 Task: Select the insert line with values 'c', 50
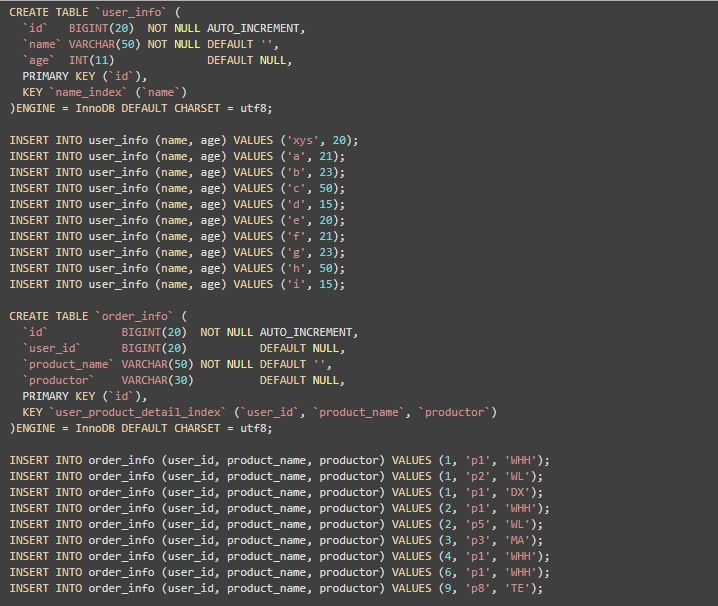click(177, 188)
